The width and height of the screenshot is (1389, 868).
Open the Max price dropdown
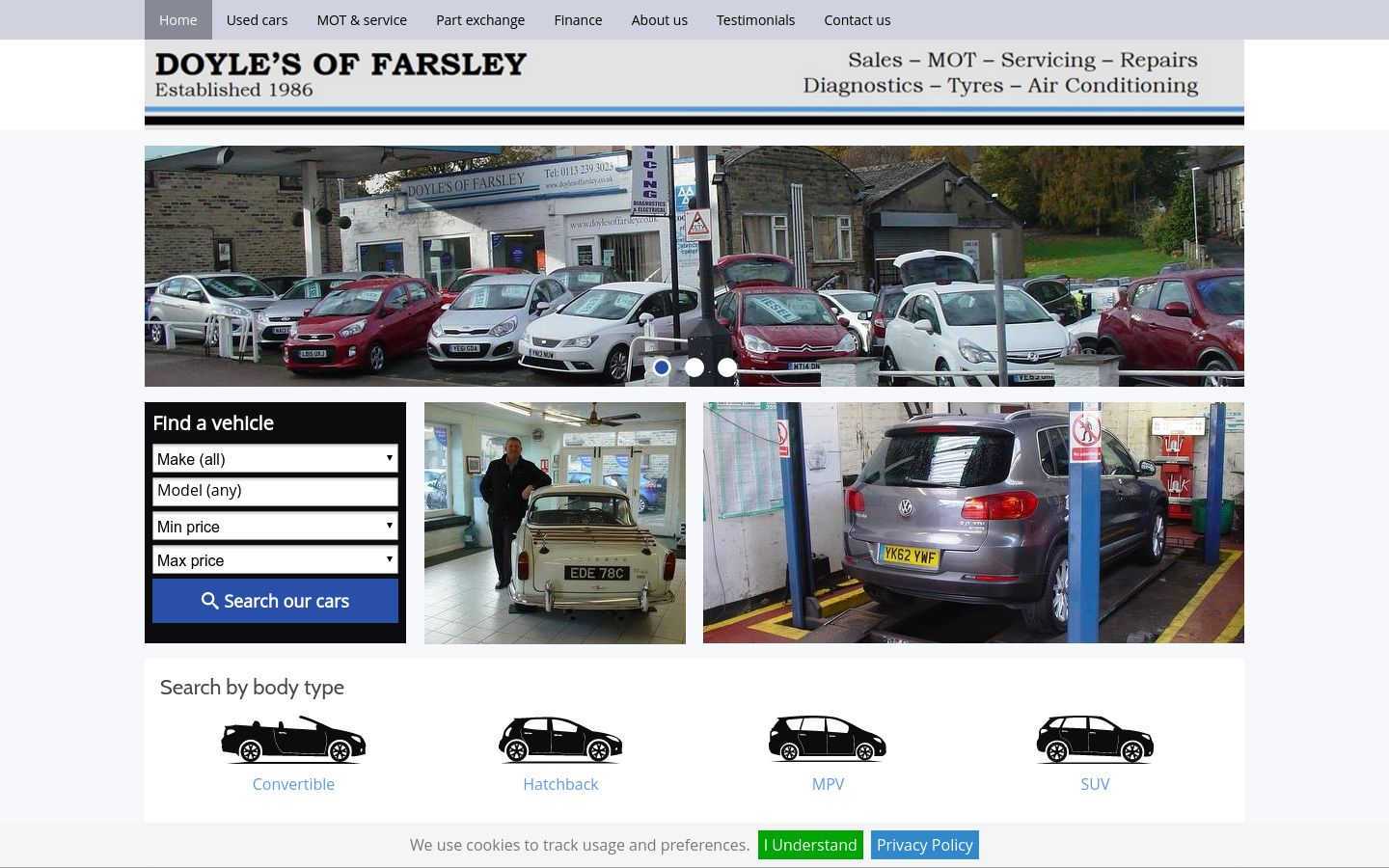(275, 560)
